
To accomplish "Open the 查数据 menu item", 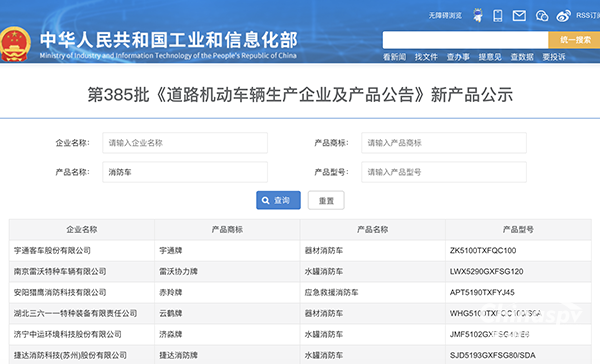I will [x=522, y=57].
